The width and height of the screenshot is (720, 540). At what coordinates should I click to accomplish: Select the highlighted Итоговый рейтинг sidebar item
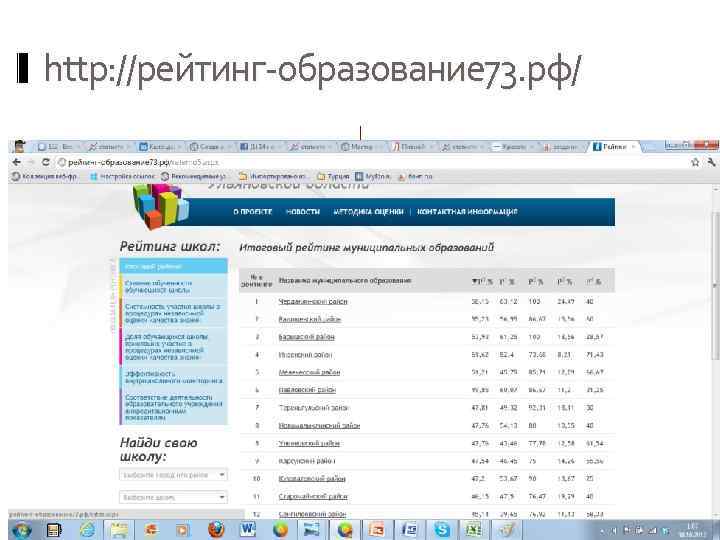click(x=174, y=266)
